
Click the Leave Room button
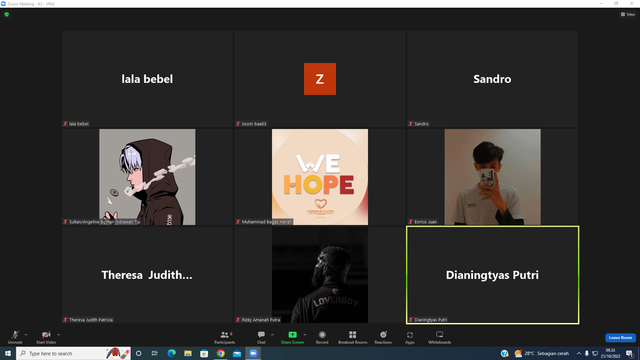620,338
